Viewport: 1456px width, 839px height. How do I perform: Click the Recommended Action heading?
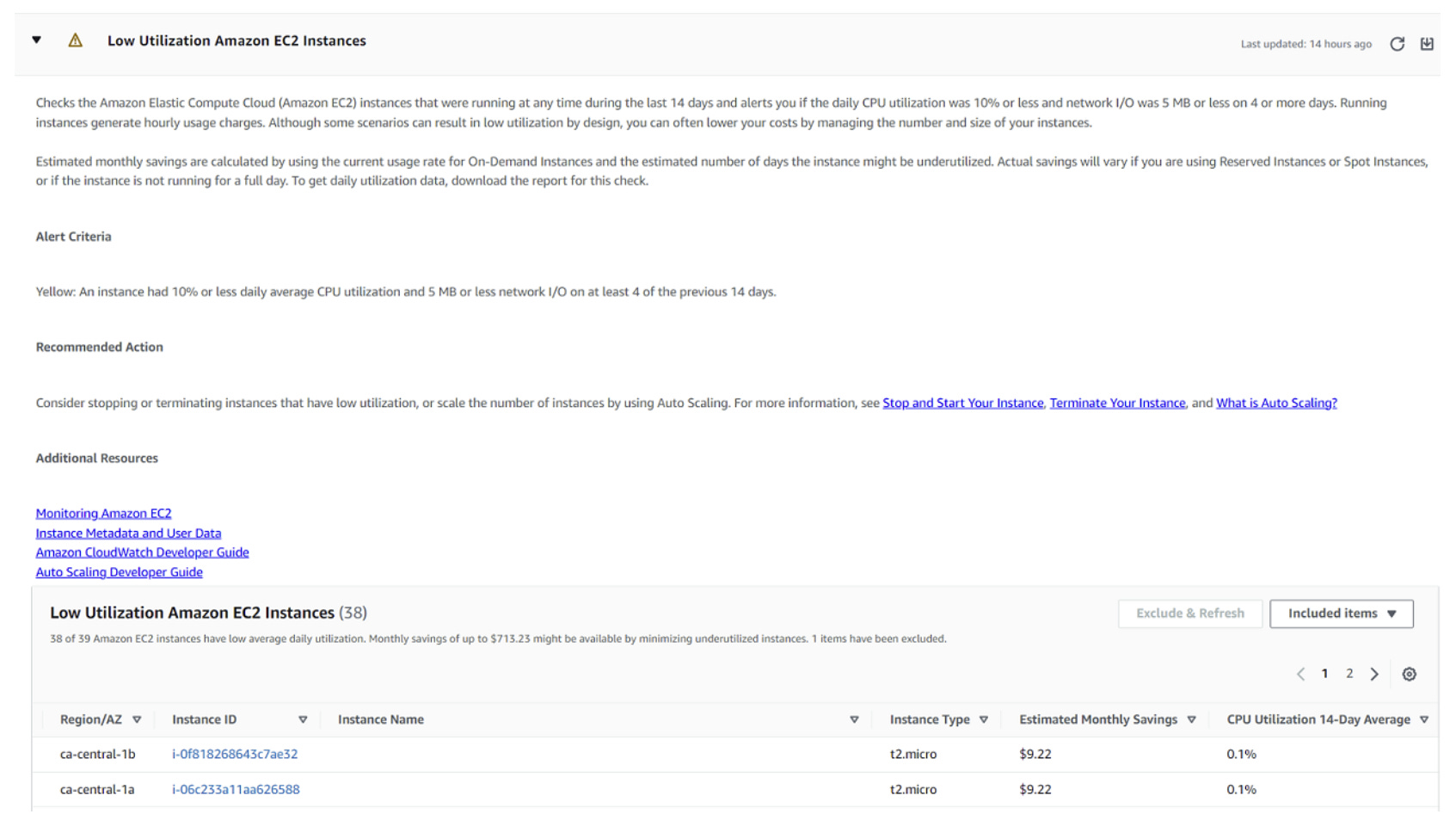coord(99,347)
